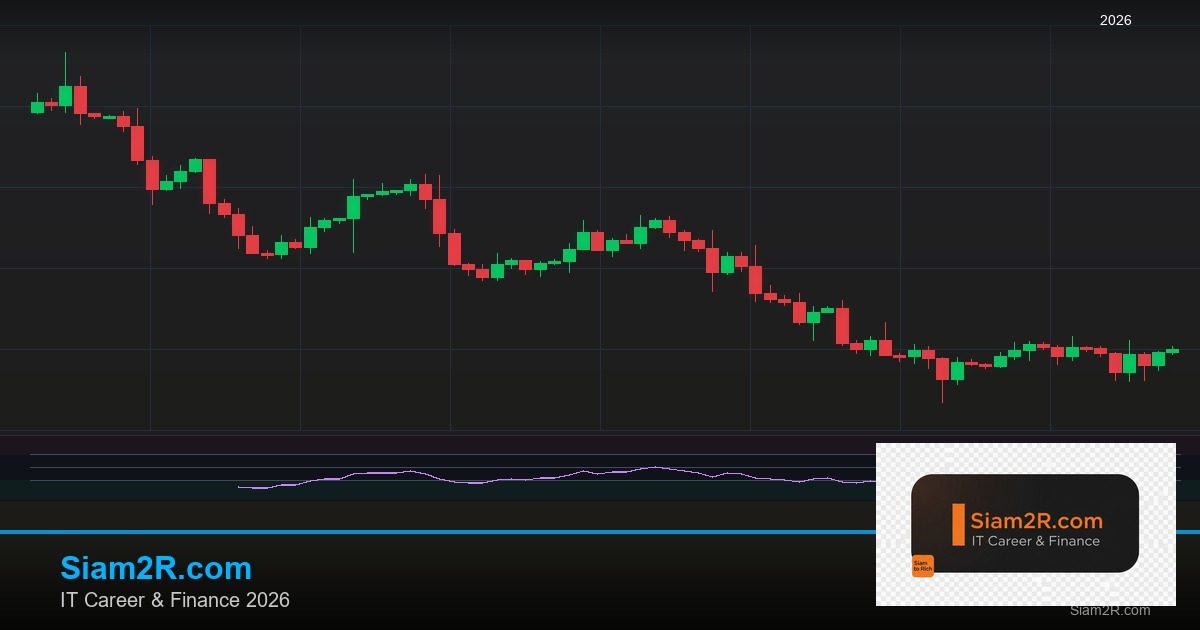Click the lowest red candle on the chart
1200x630 pixels.
pos(942,368)
